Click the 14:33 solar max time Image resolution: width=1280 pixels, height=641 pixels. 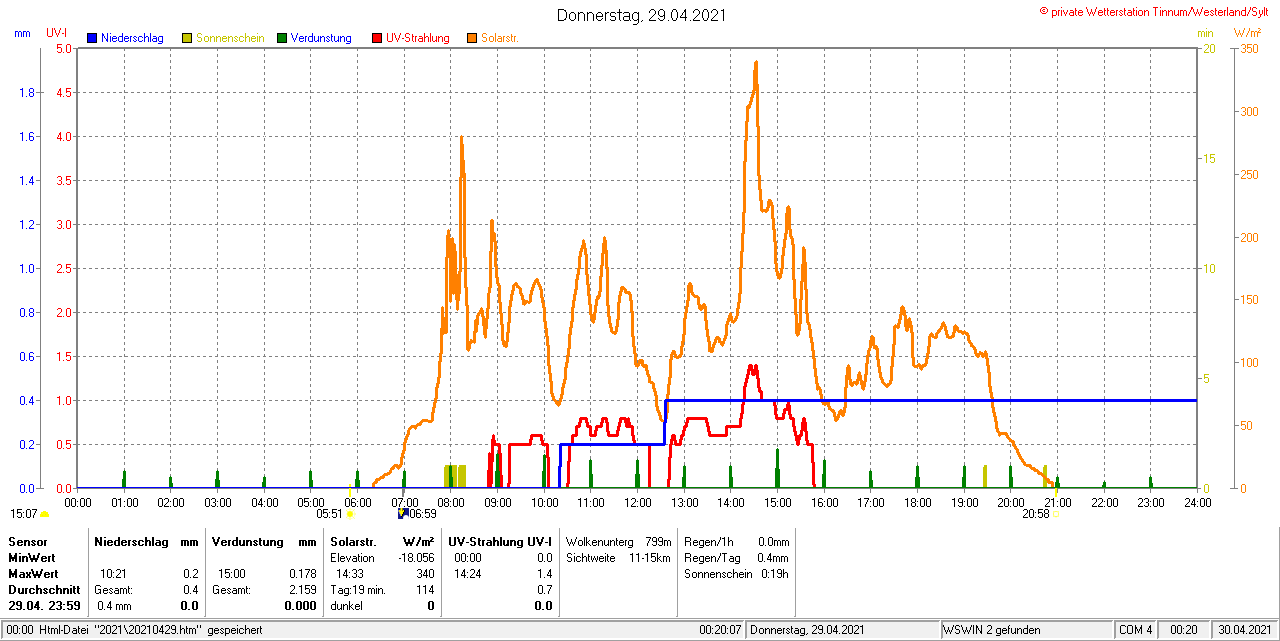click(x=349, y=574)
